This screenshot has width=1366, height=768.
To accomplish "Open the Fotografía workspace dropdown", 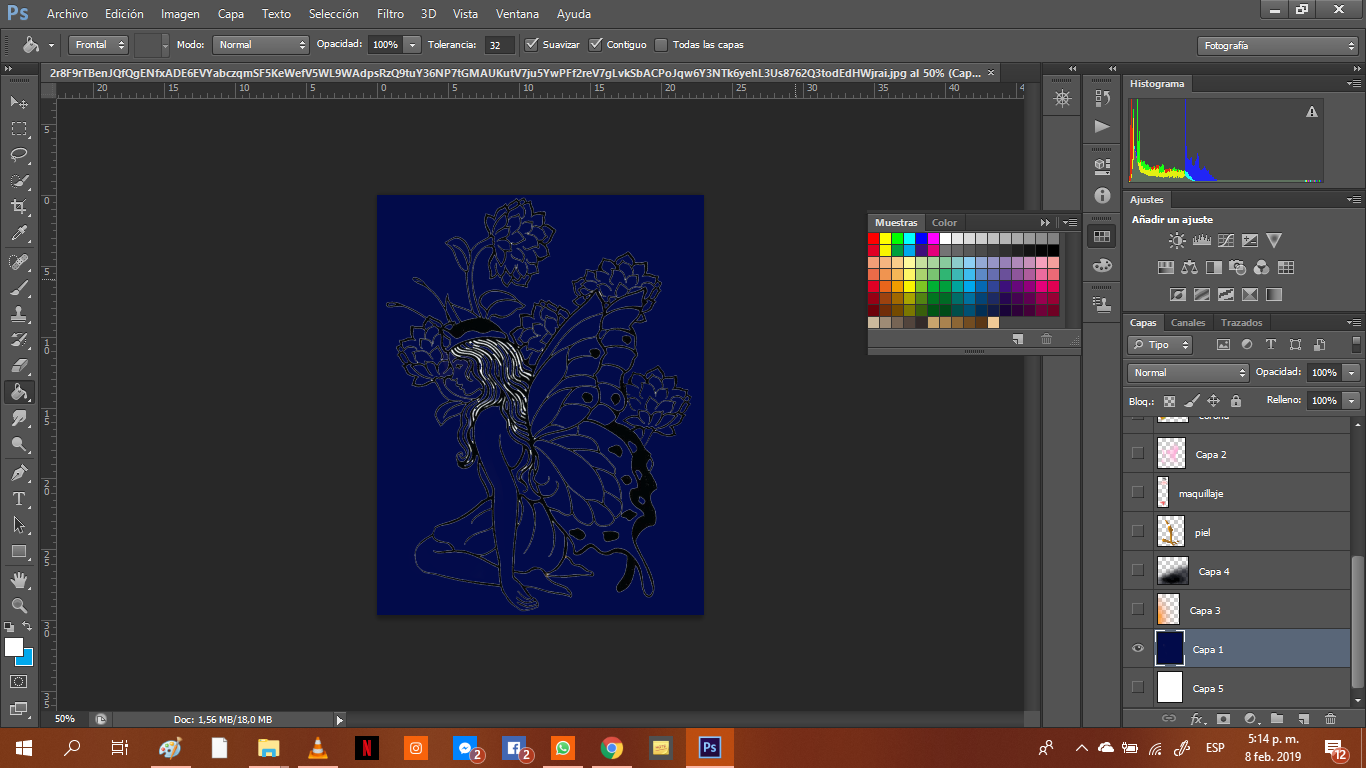I will 1277,46.
